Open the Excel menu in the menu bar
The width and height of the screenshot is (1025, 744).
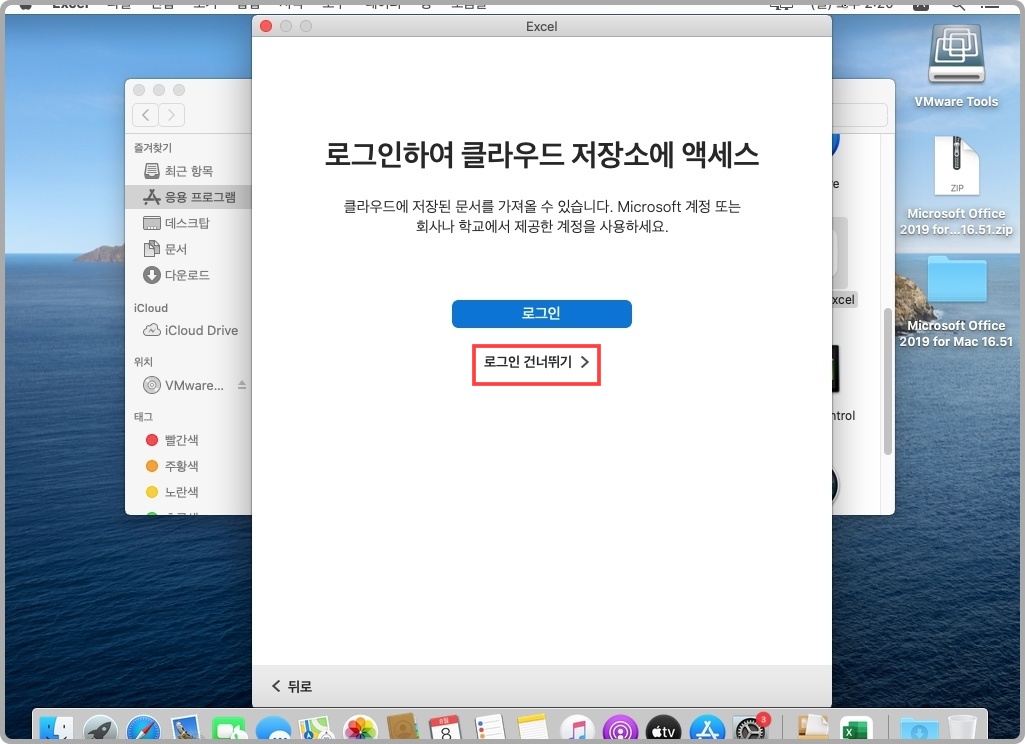click(70, 5)
